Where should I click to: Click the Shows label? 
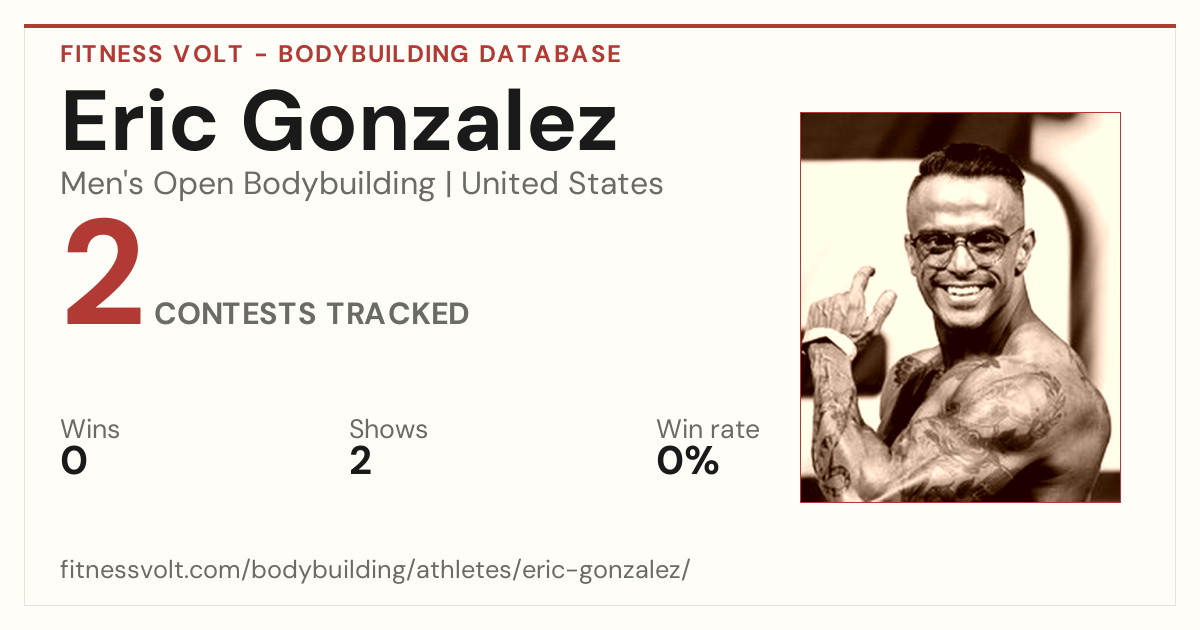(x=388, y=429)
